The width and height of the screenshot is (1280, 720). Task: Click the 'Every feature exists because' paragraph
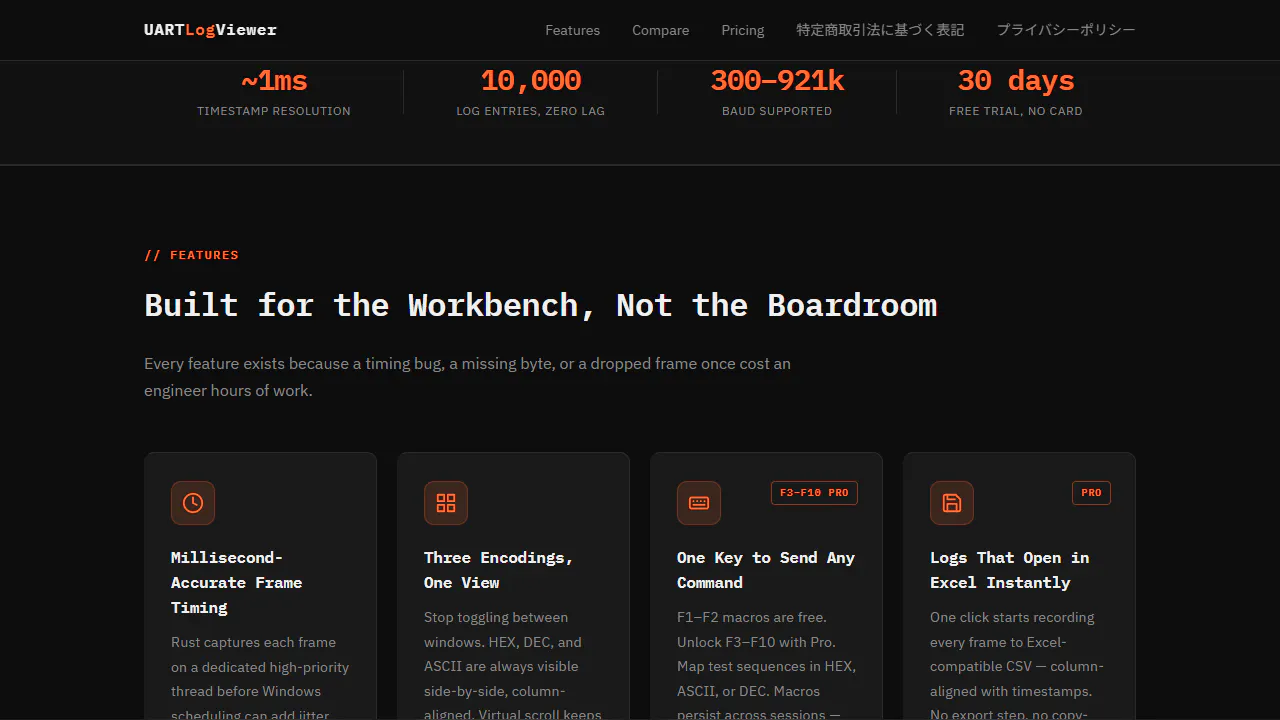coord(468,377)
